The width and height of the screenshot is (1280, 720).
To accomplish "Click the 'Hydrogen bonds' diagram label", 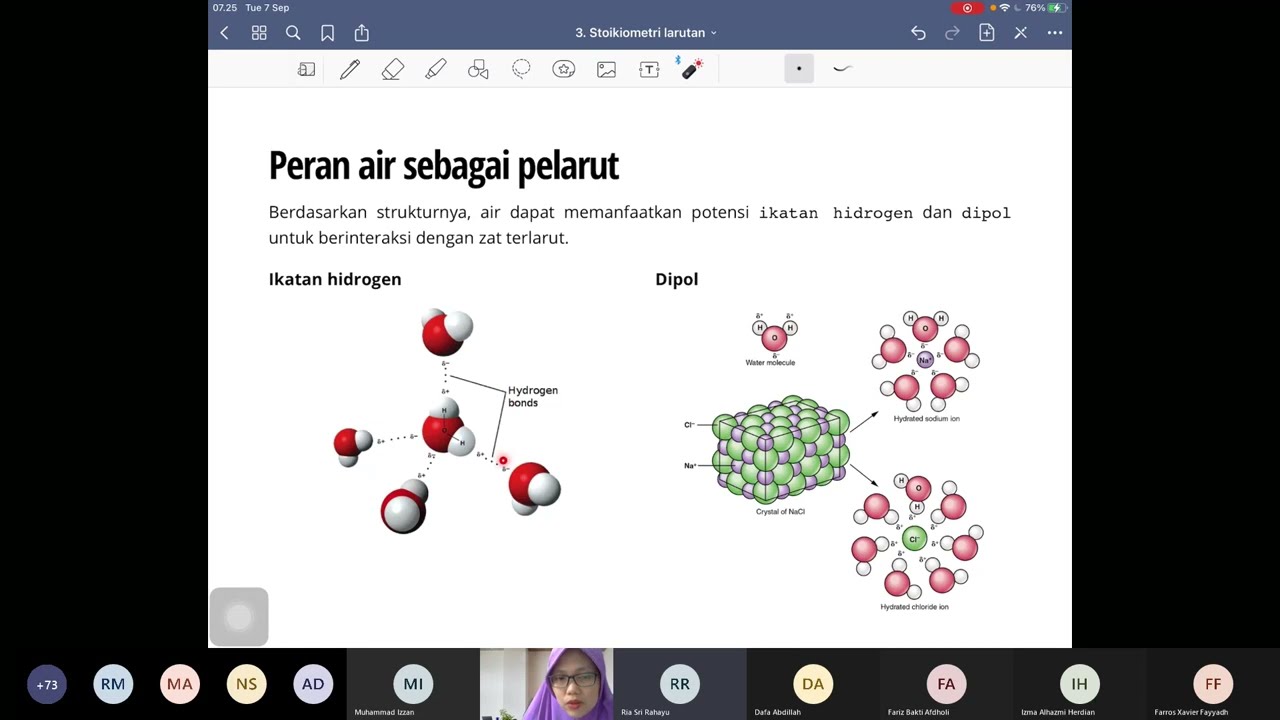I will (533, 396).
